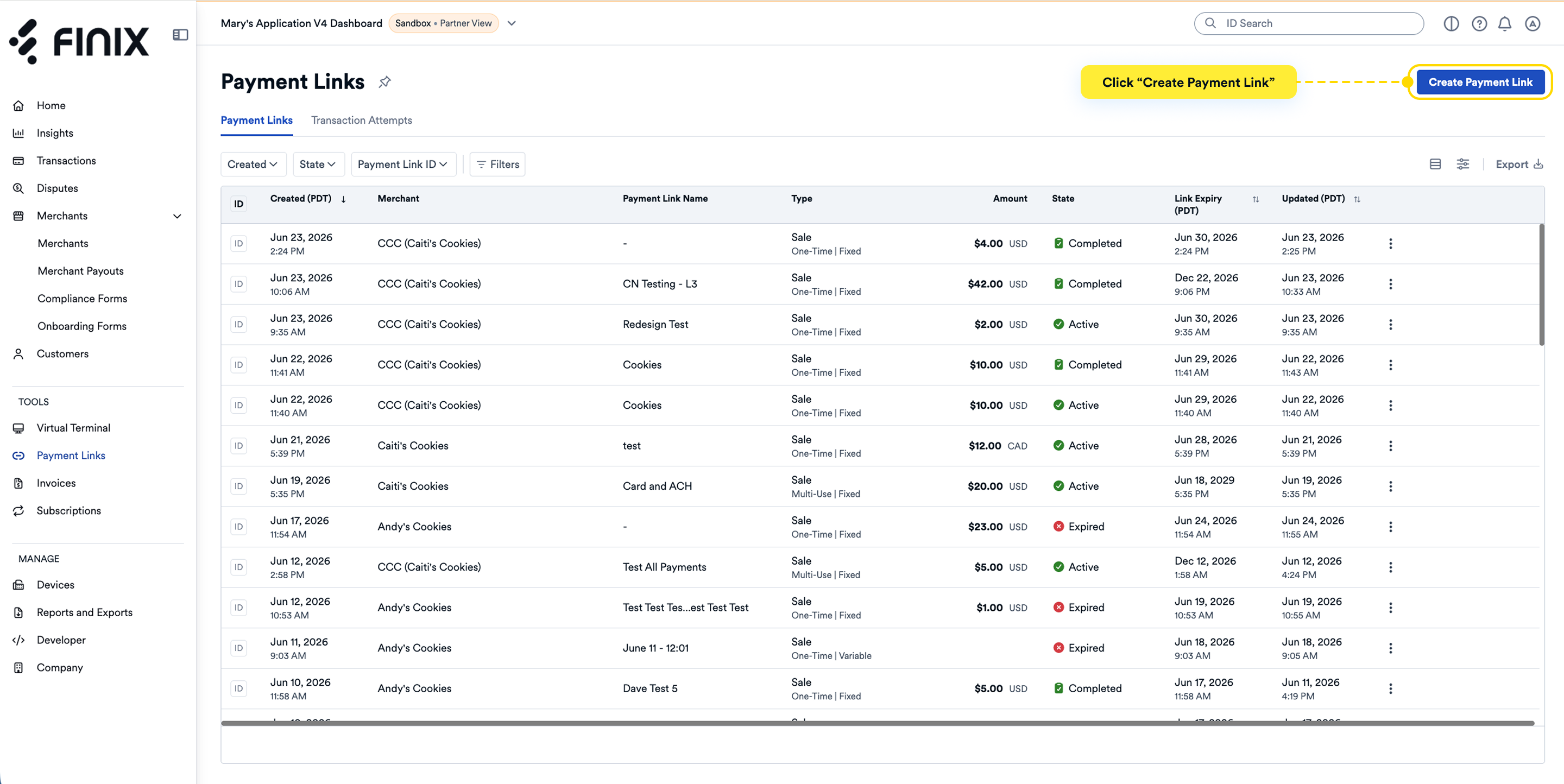Viewport: 1564px width, 784px height.
Task: Open Customers in sidebar
Action: point(62,354)
